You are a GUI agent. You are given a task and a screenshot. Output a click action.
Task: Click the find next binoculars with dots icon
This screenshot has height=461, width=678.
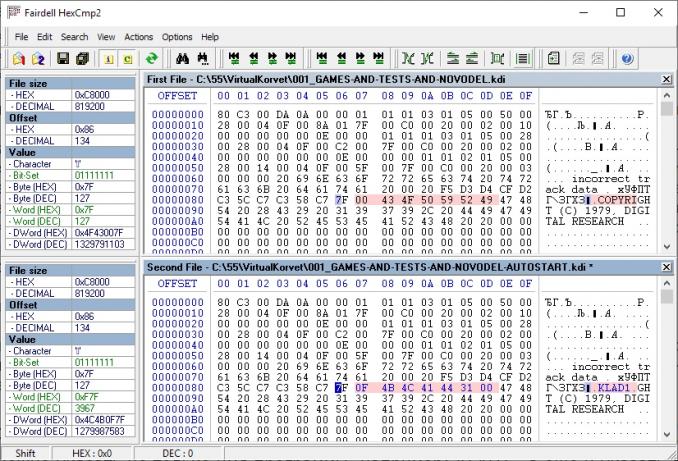pos(203,59)
